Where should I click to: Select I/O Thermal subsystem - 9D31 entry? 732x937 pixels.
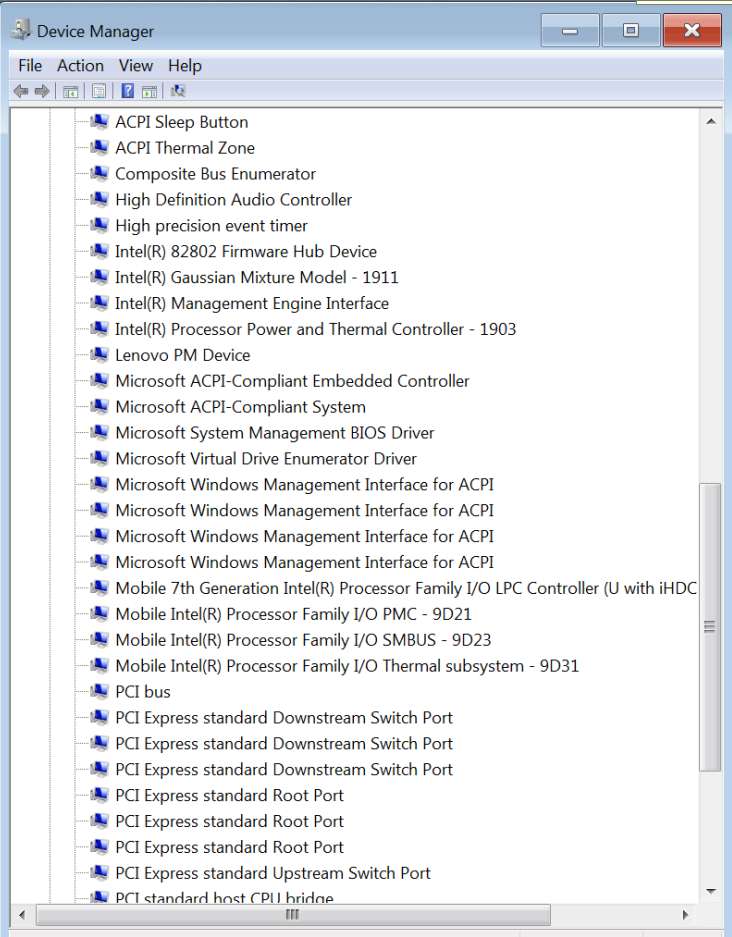347,666
